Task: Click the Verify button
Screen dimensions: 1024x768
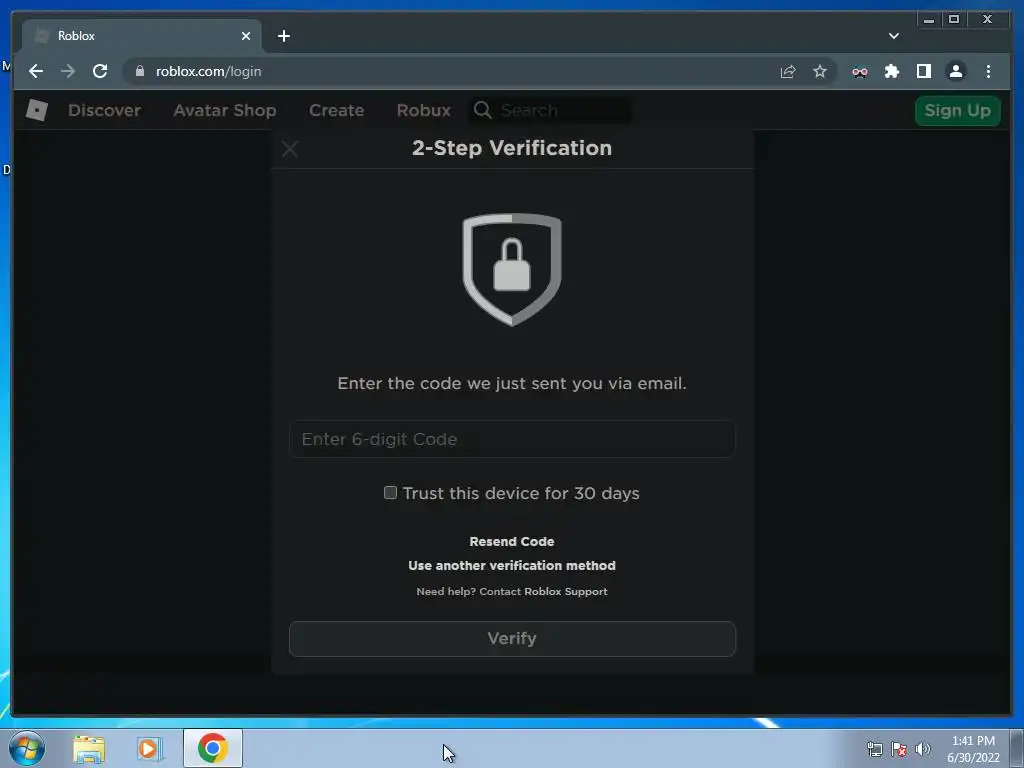Action: pyautogui.click(x=512, y=639)
